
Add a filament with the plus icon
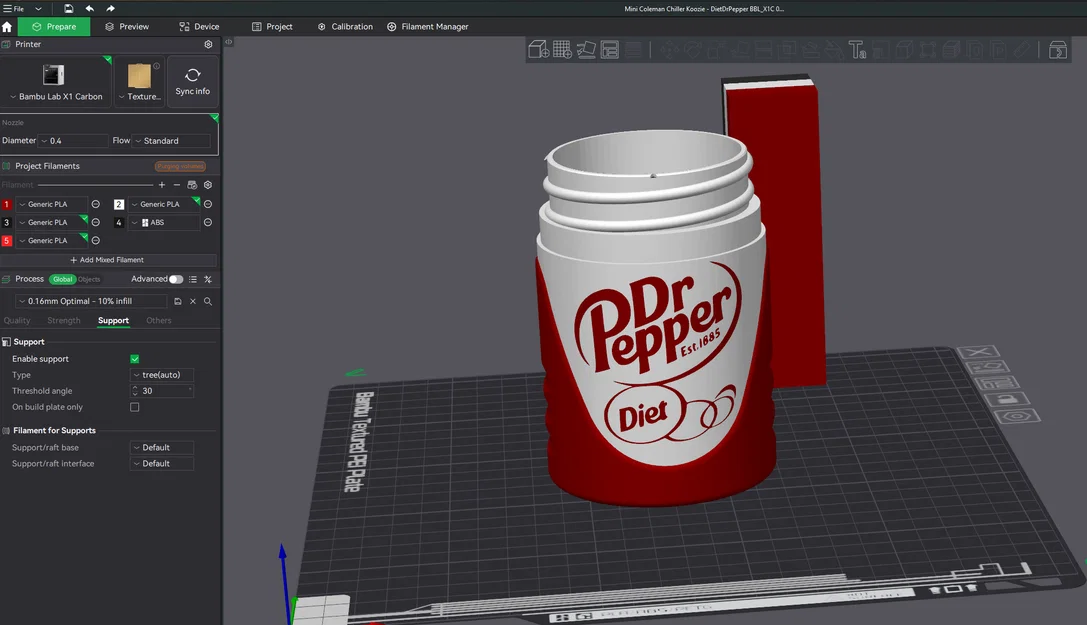click(162, 185)
